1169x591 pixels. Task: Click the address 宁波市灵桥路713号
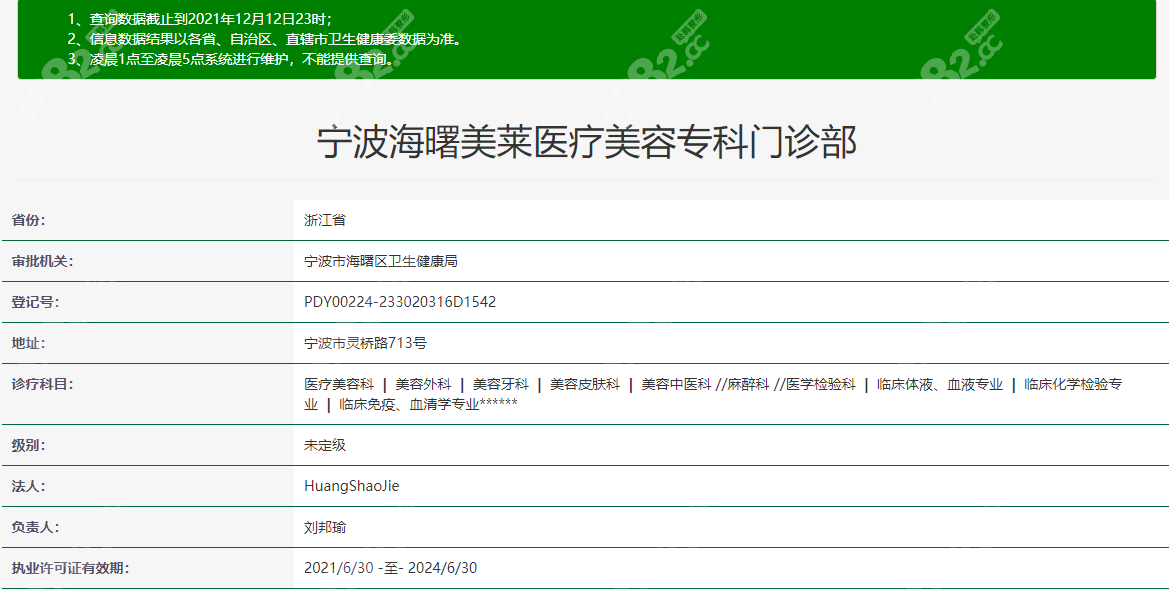click(365, 344)
